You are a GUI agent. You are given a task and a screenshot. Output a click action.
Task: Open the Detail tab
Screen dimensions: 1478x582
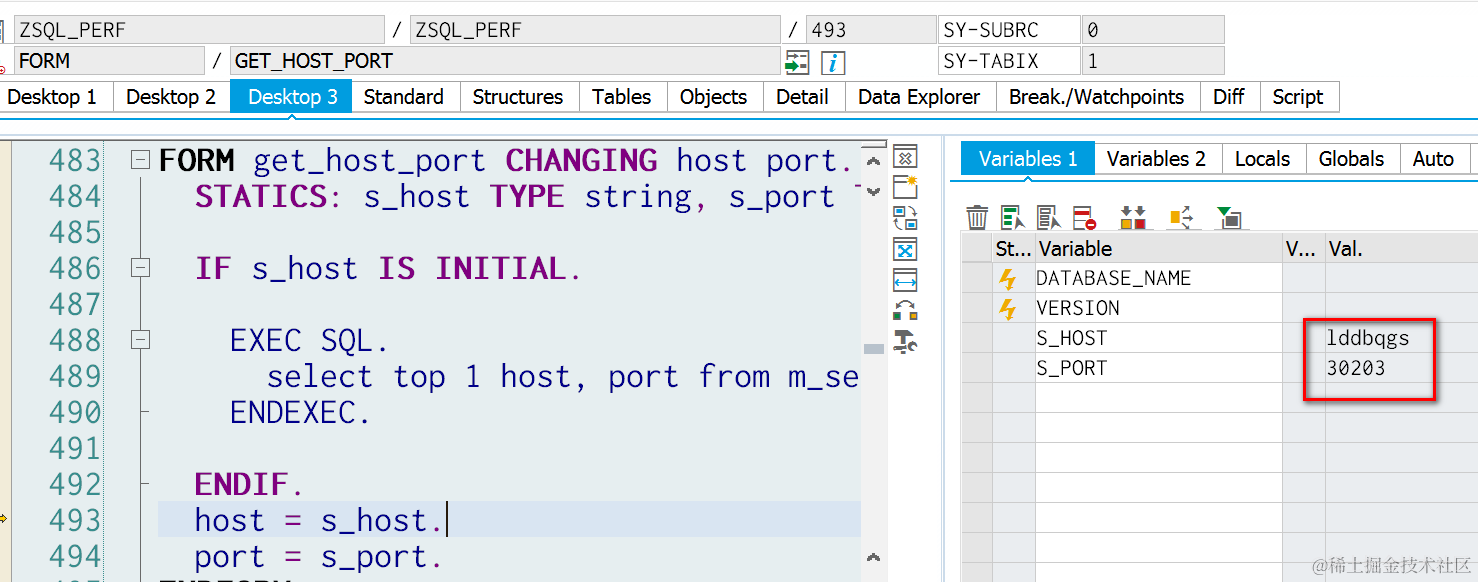click(x=802, y=97)
